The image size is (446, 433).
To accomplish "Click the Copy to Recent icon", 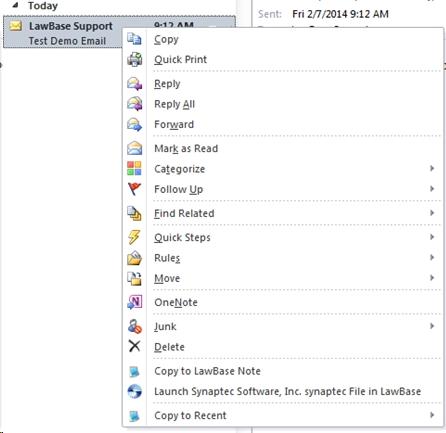I will pyautogui.click(x=134, y=416).
